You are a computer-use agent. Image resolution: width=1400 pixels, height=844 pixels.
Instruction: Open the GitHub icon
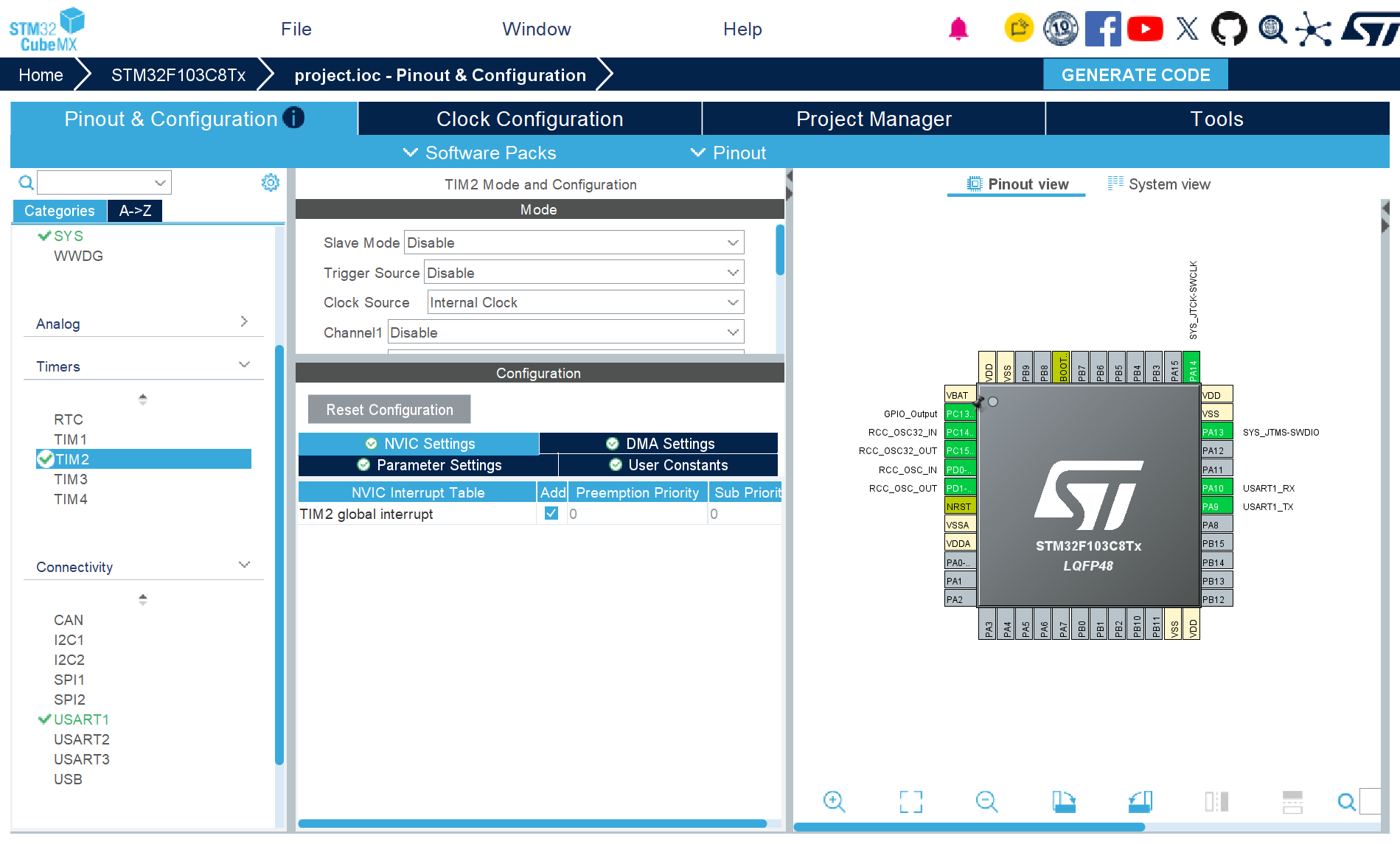coord(1229,29)
